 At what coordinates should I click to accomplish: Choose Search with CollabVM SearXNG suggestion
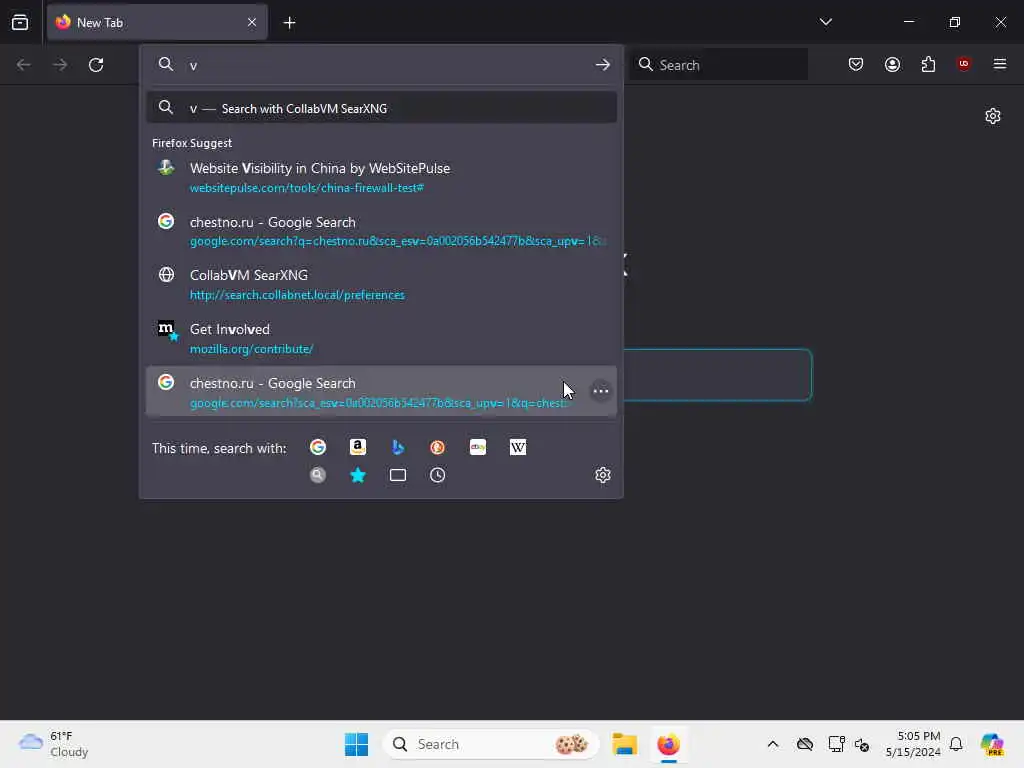(x=381, y=108)
